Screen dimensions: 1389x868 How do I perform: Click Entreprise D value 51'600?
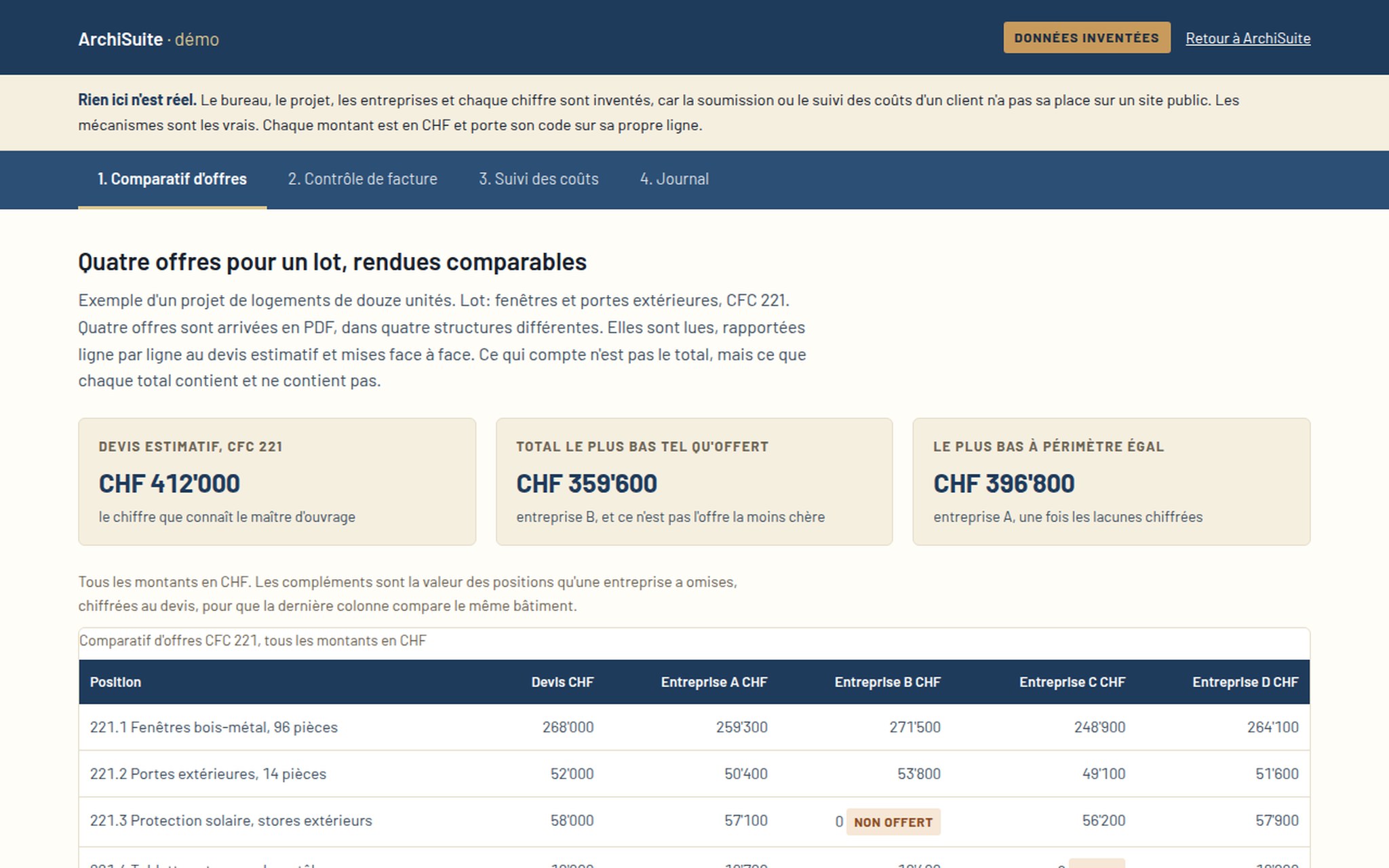pos(1276,774)
